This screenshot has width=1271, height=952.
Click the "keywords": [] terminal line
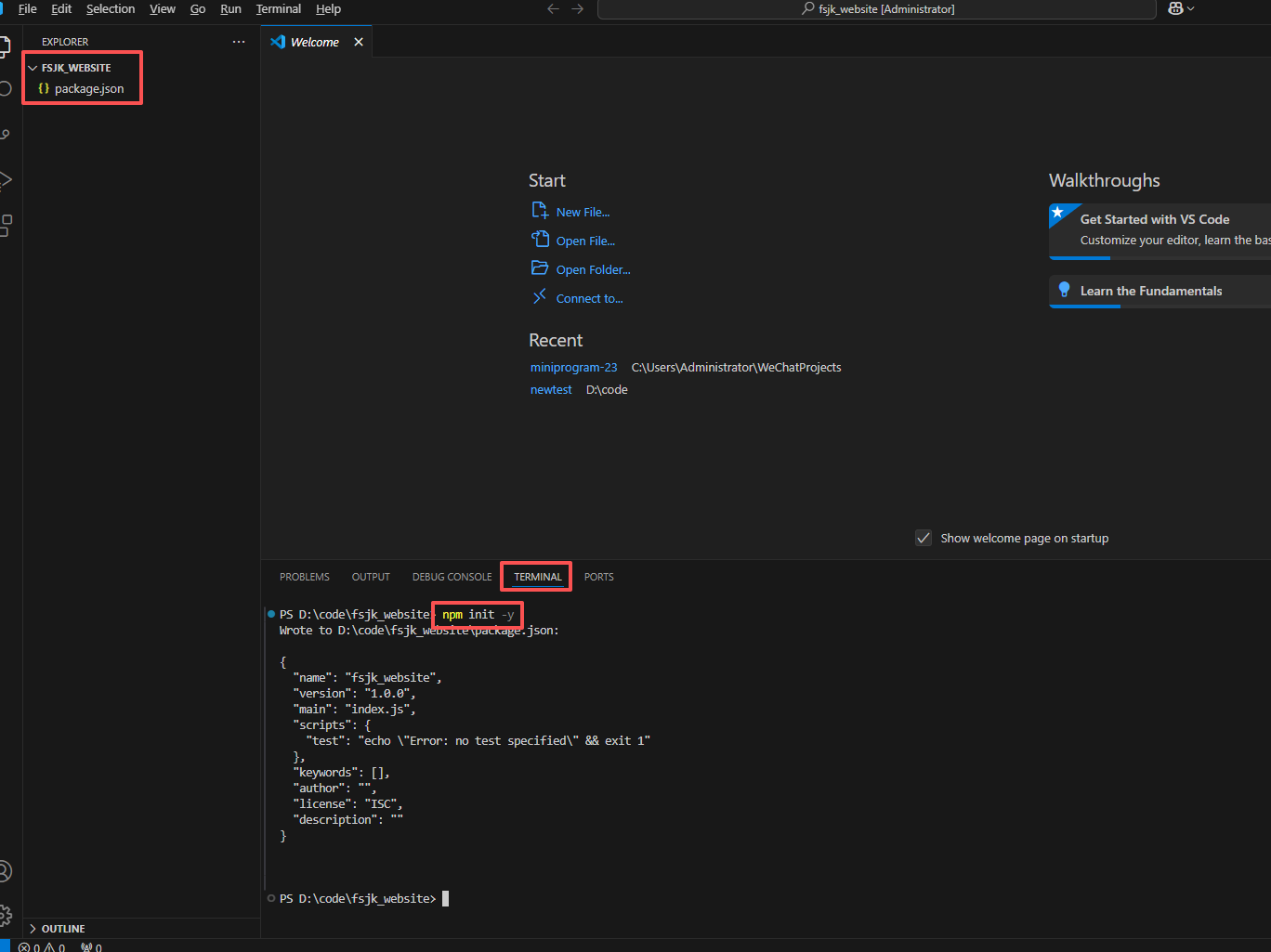(341, 772)
